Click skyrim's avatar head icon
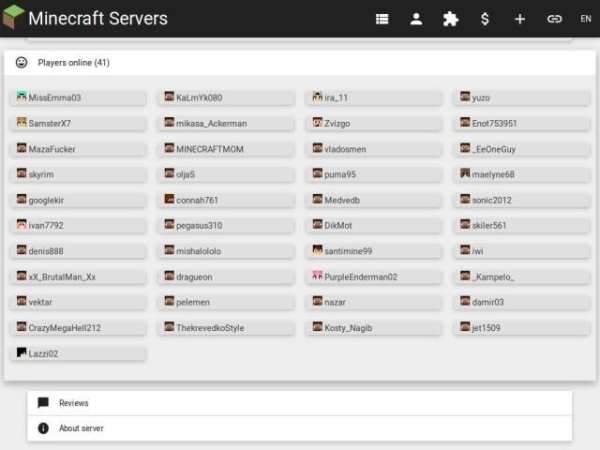Image resolution: width=600 pixels, height=450 pixels. click(22, 173)
